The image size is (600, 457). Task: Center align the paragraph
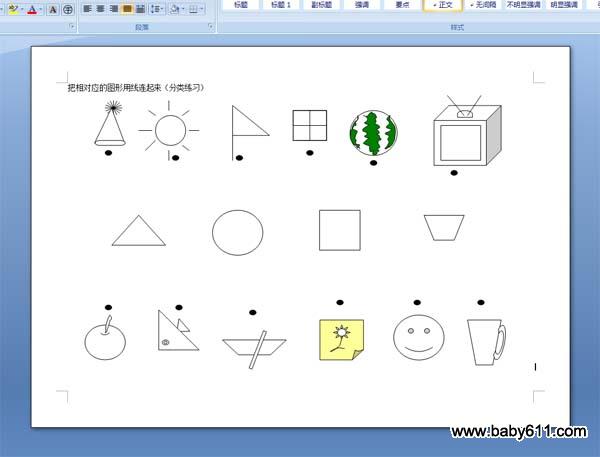[x=100, y=9]
